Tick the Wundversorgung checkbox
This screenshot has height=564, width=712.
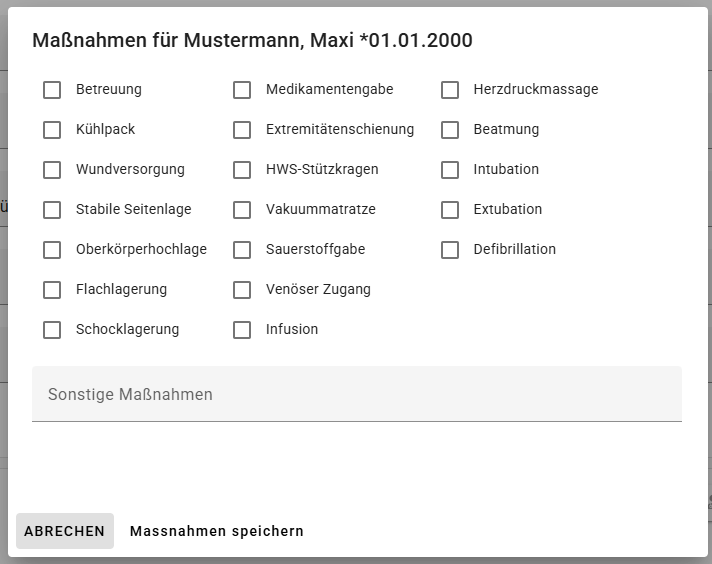click(52, 170)
